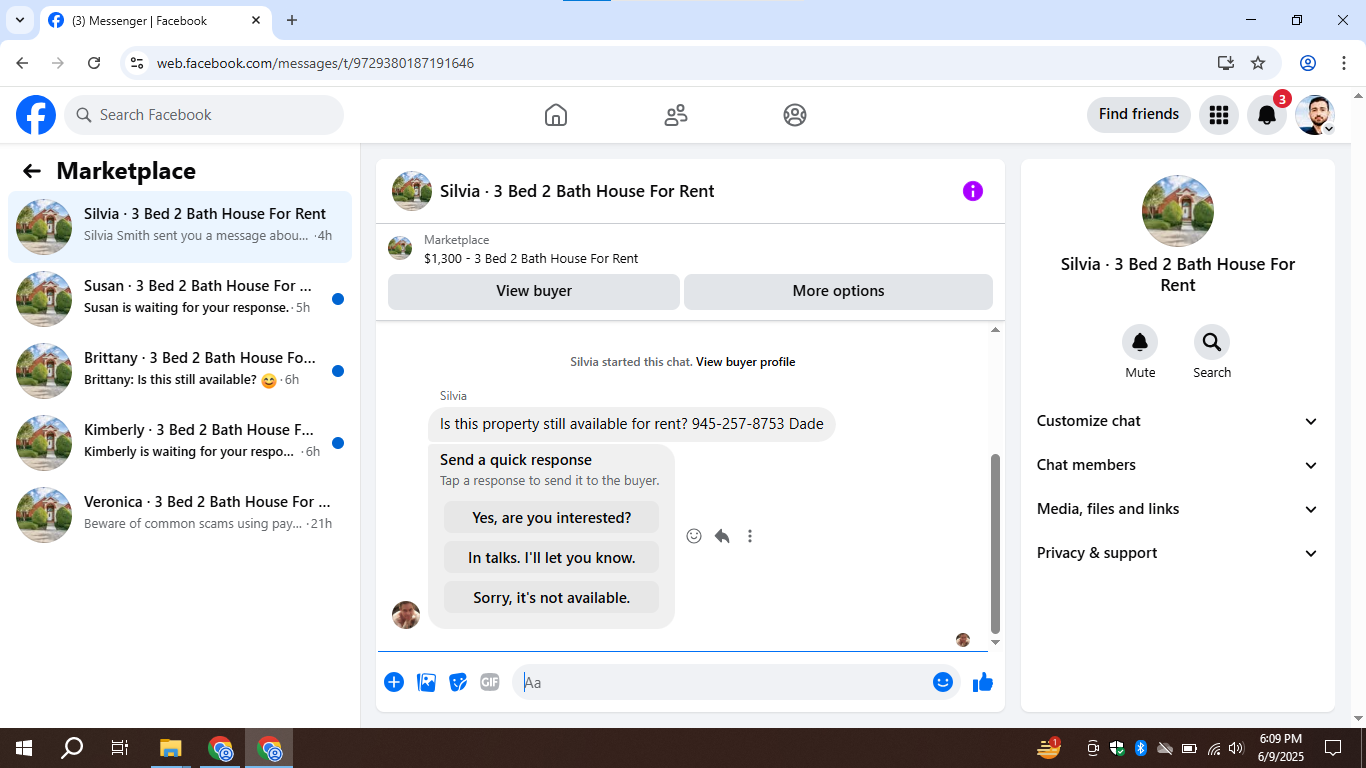Viewport: 1366px width, 768px height.
Task: Open Susan's conversation in the list
Action: [180, 299]
